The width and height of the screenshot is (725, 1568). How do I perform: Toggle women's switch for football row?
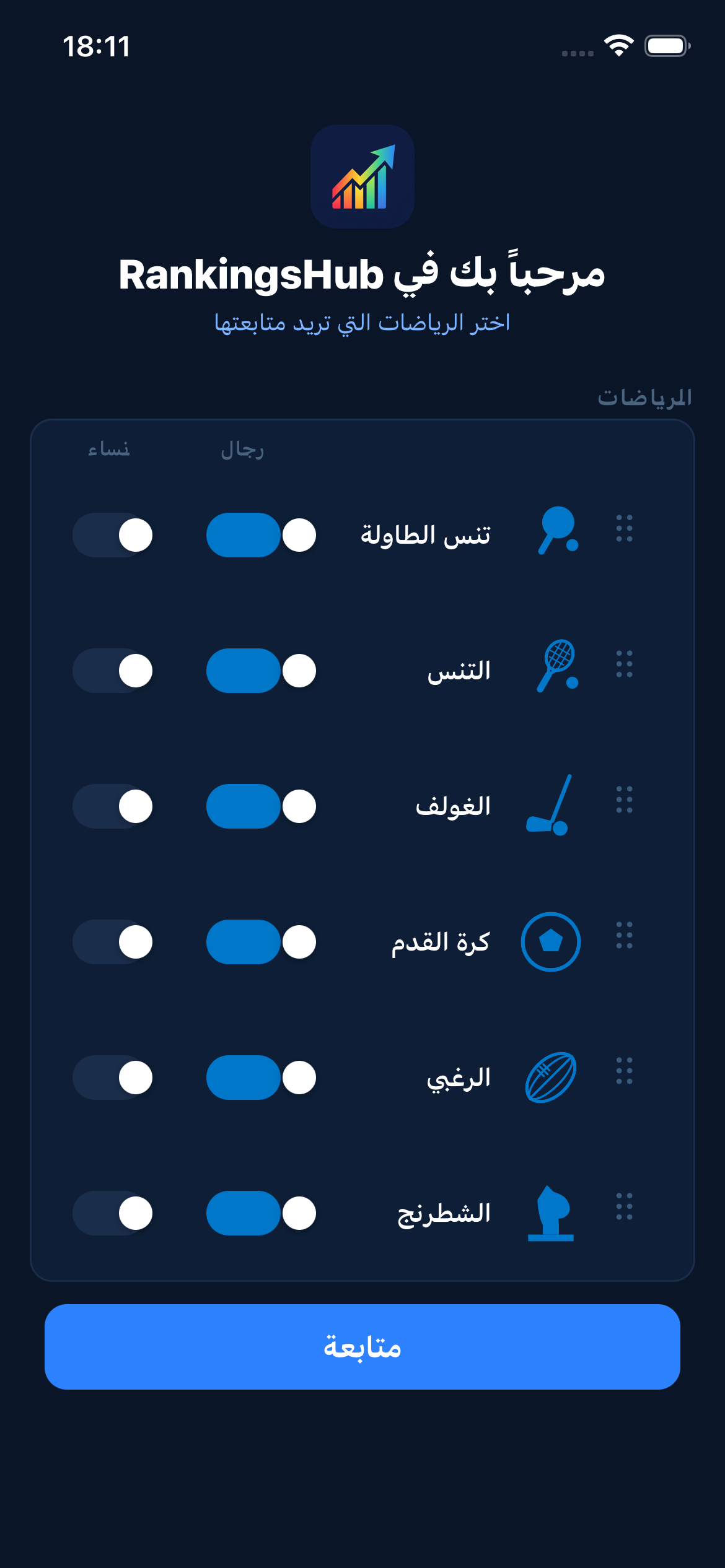click(112, 942)
